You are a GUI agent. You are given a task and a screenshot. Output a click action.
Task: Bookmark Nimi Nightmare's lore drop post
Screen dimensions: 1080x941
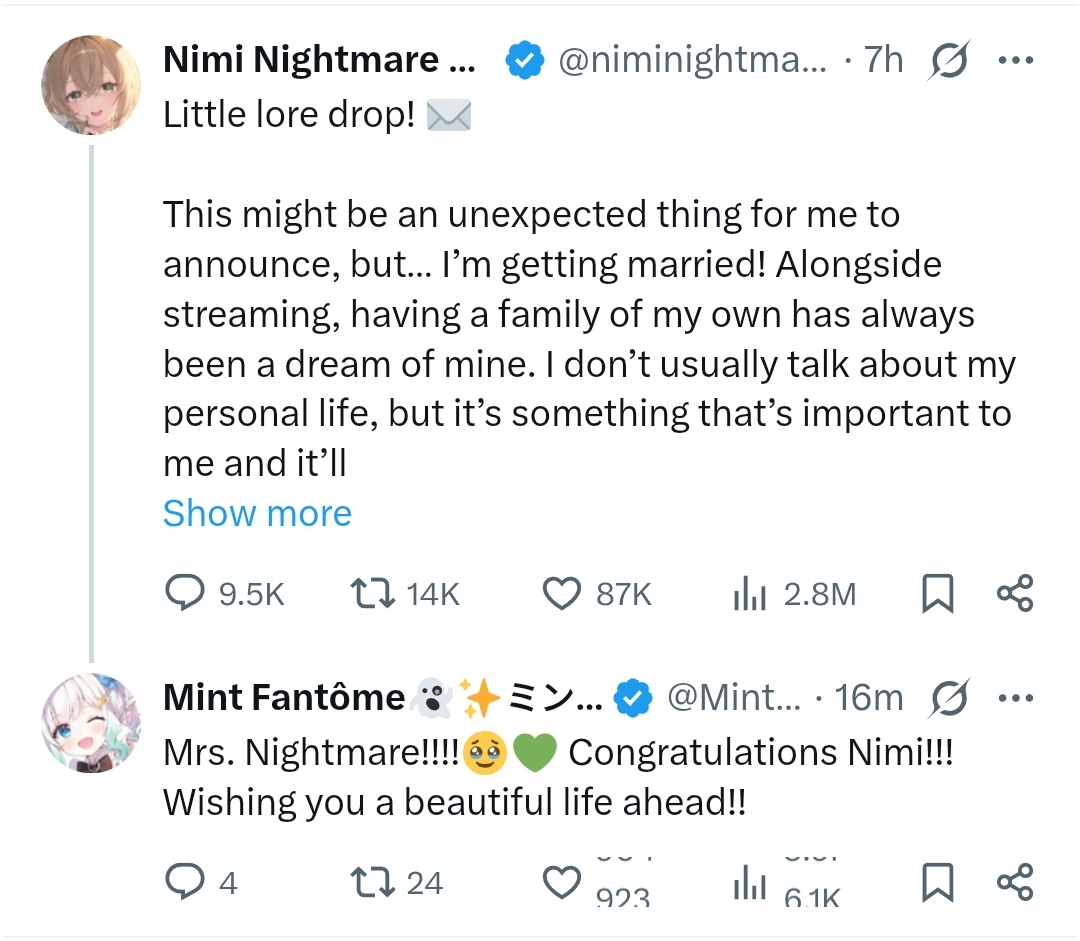[x=936, y=595]
